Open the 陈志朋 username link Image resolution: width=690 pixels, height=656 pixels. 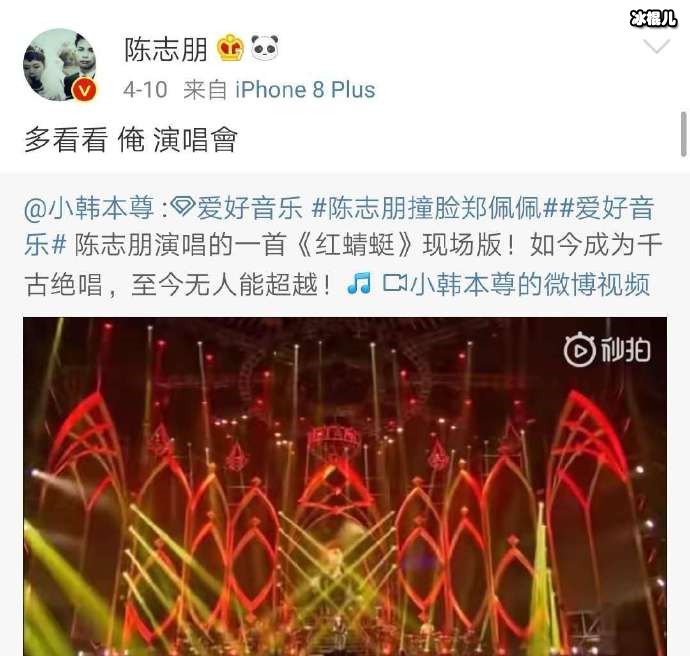[166, 49]
